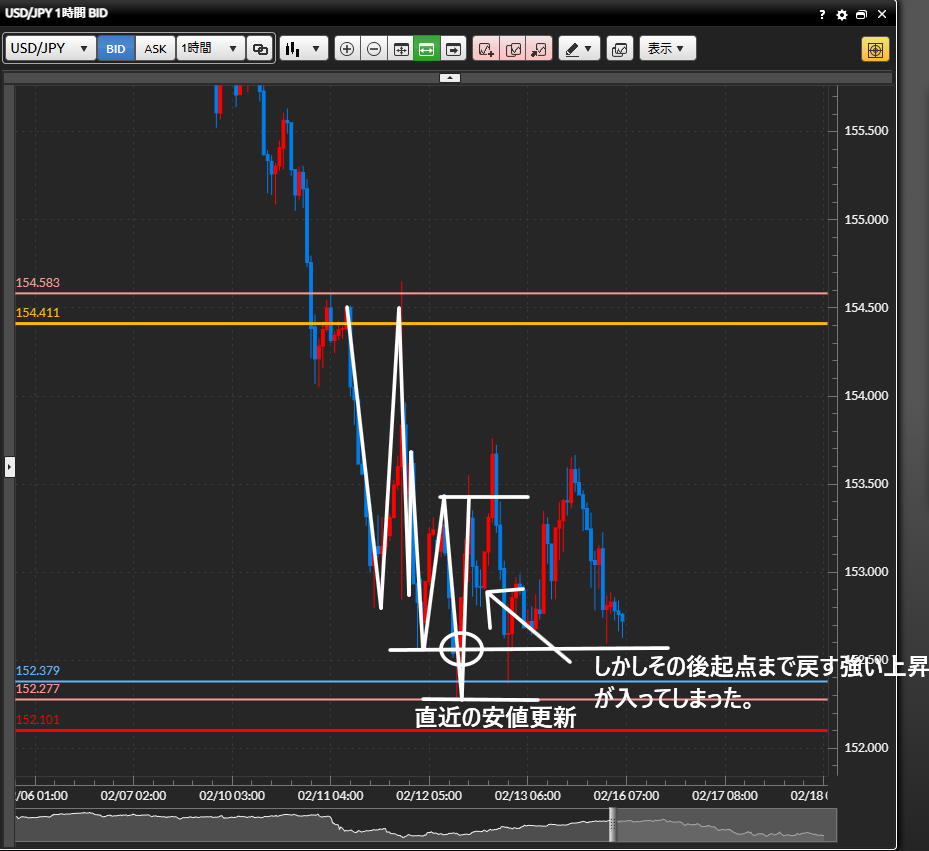The height and width of the screenshot is (851, 929).
Task: Click the indicator chart icon before 表示
Action: pos(619,49)
